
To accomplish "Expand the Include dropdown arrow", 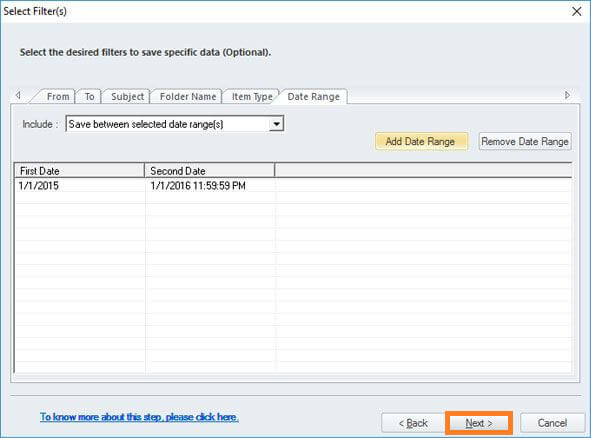I will tap(276, 124).
